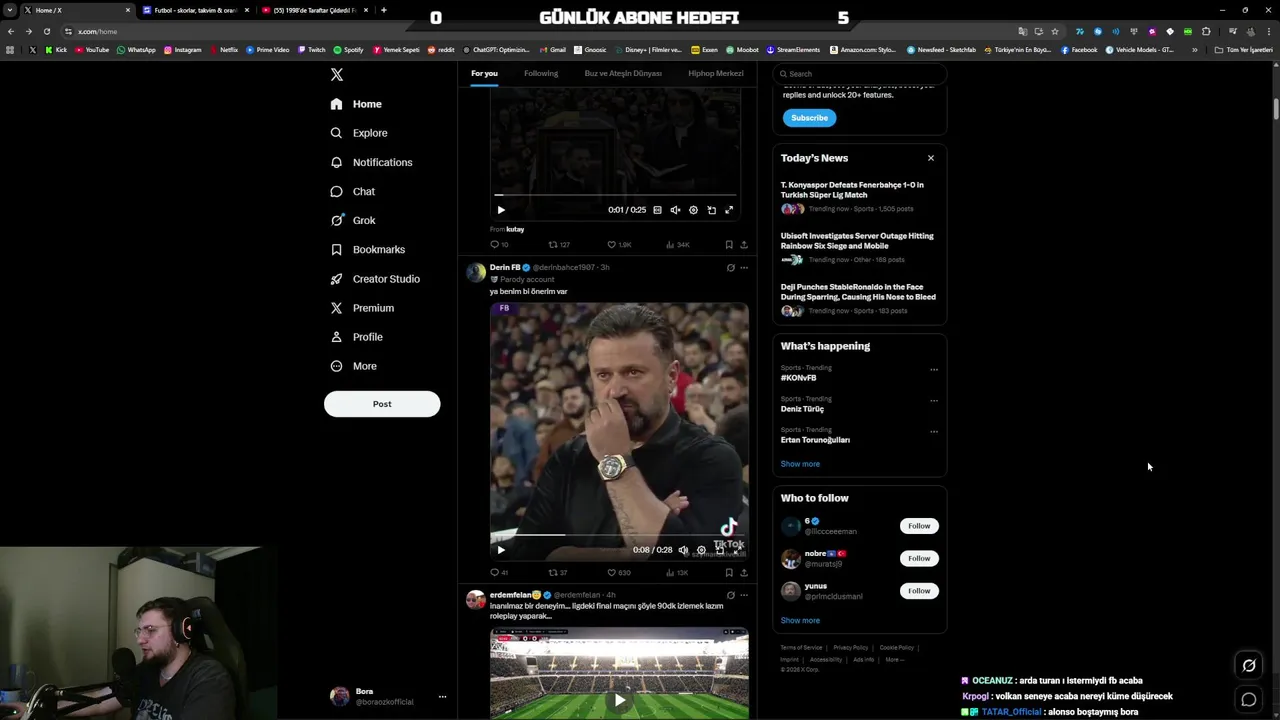Open Grok explain on Derin FB post
The image size is (1280, 720).
730,268
